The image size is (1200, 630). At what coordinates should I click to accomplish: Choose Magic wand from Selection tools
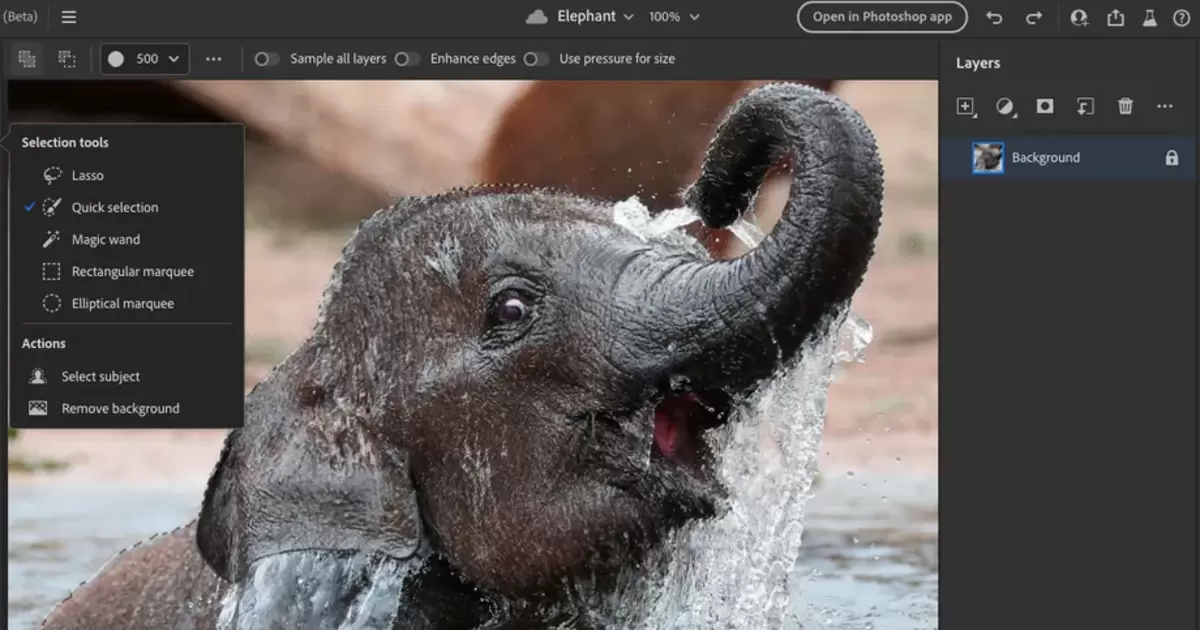105,240
